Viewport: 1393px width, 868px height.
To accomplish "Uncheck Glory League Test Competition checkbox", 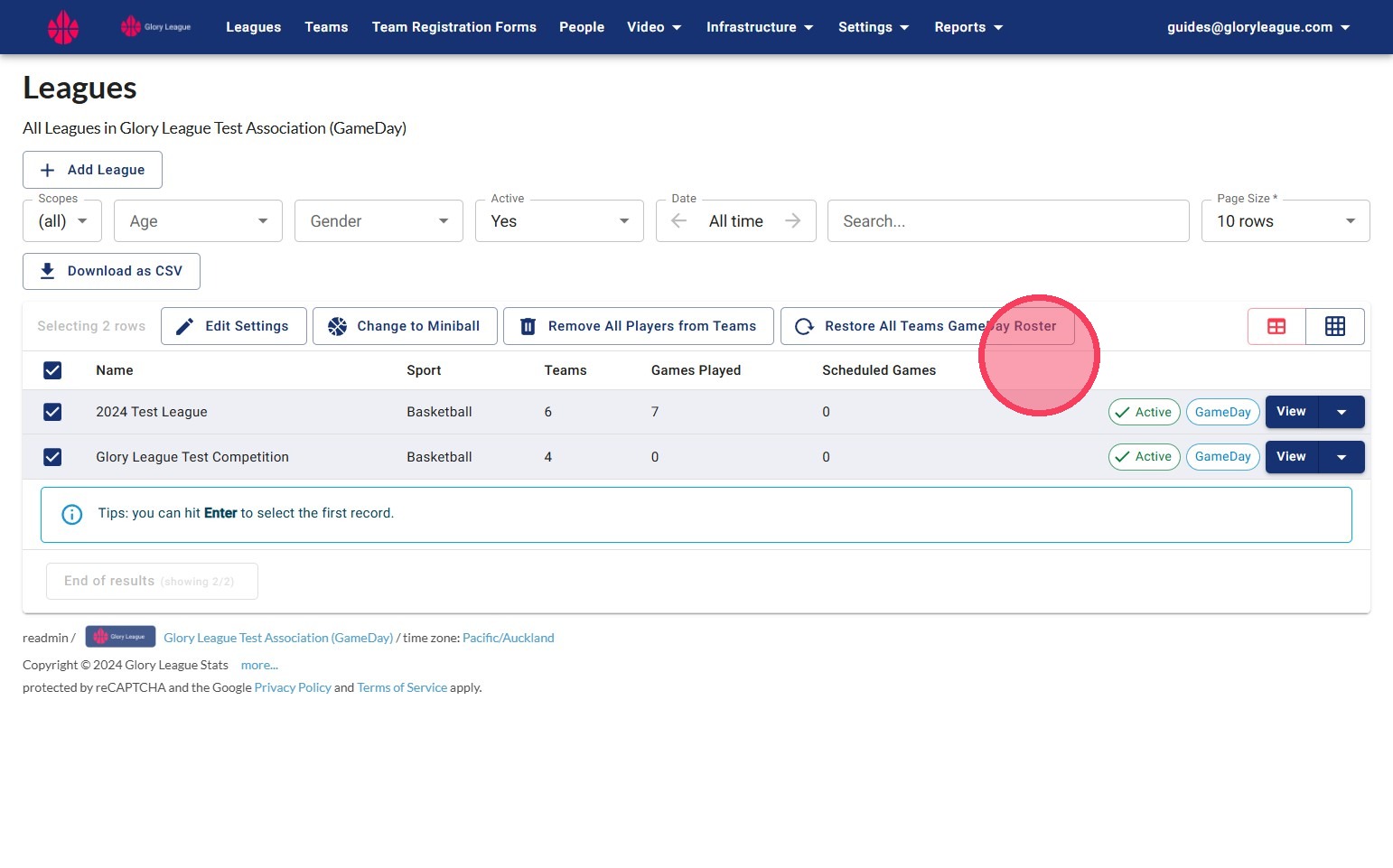I will (x=52, y=457).
